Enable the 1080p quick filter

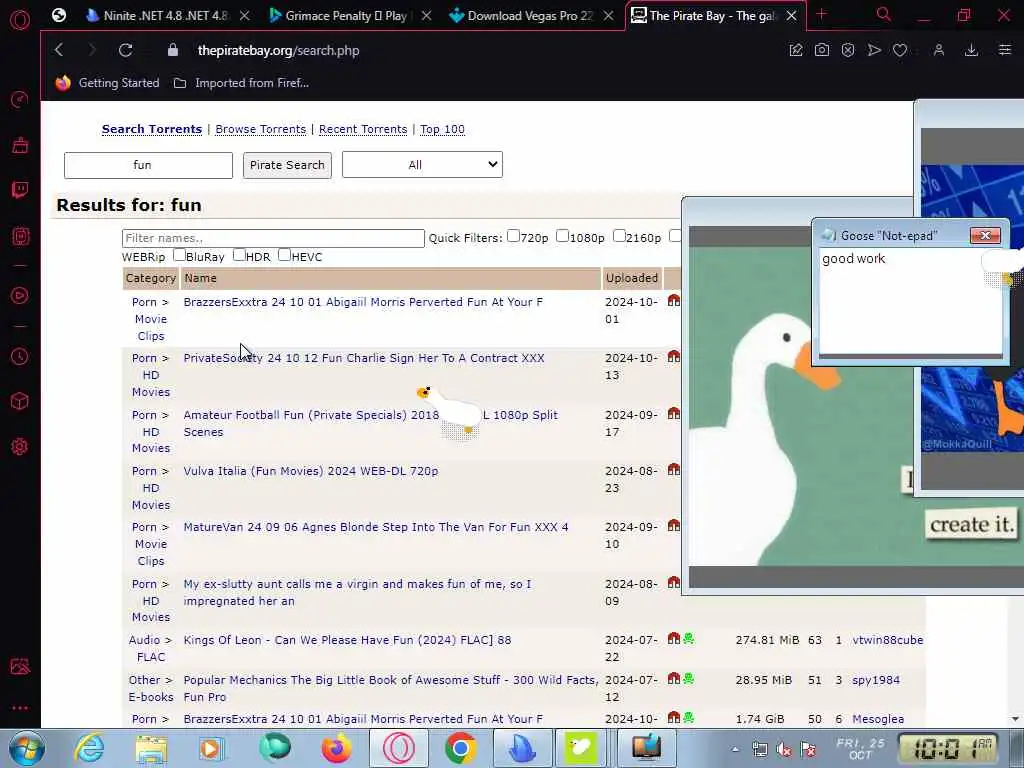[562, 236]
